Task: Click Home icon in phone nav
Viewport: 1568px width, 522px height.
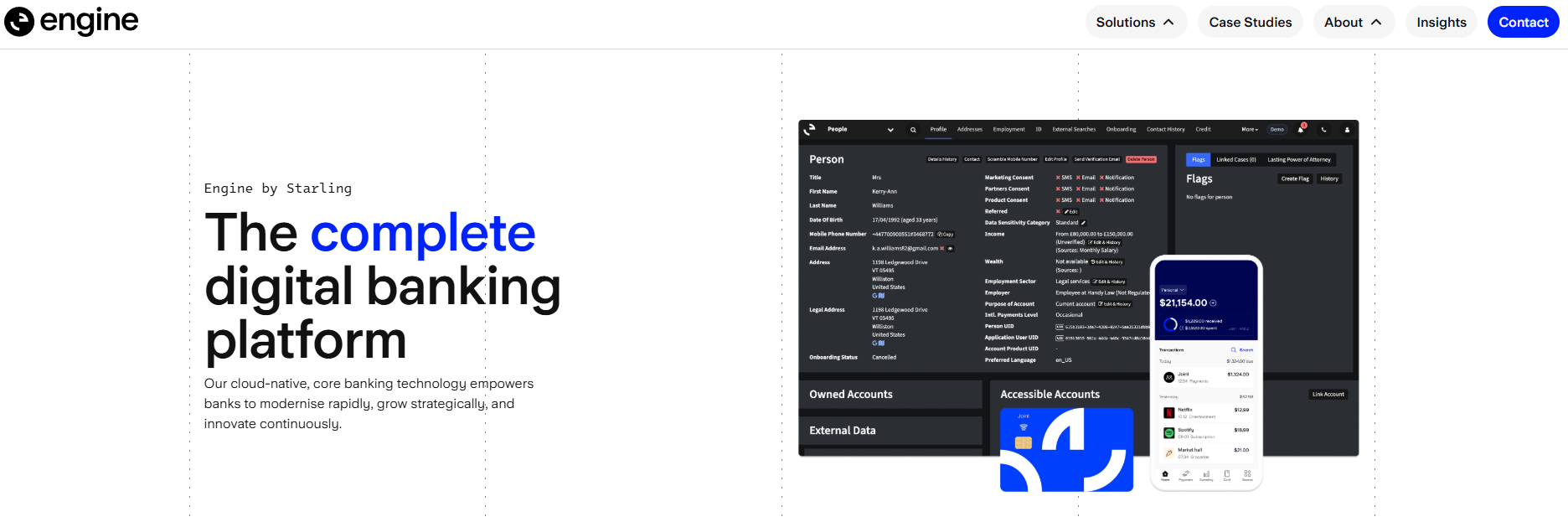Action: click(x=1165, y=475)
